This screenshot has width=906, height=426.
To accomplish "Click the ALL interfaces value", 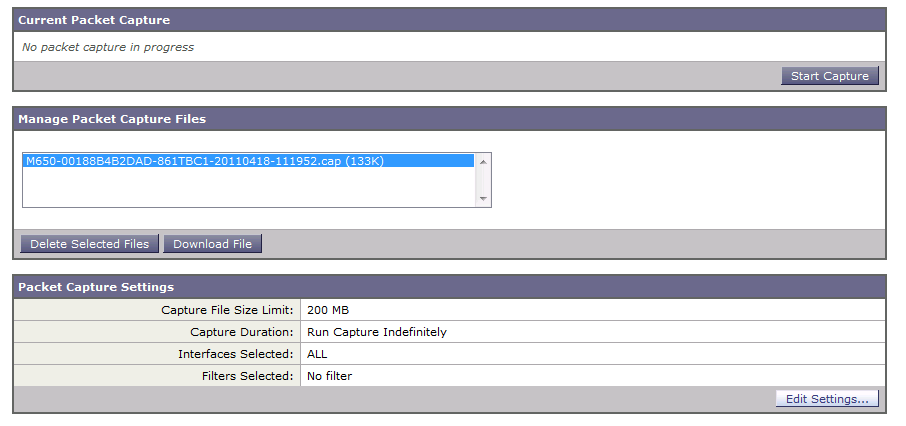I will coord(317,354).
